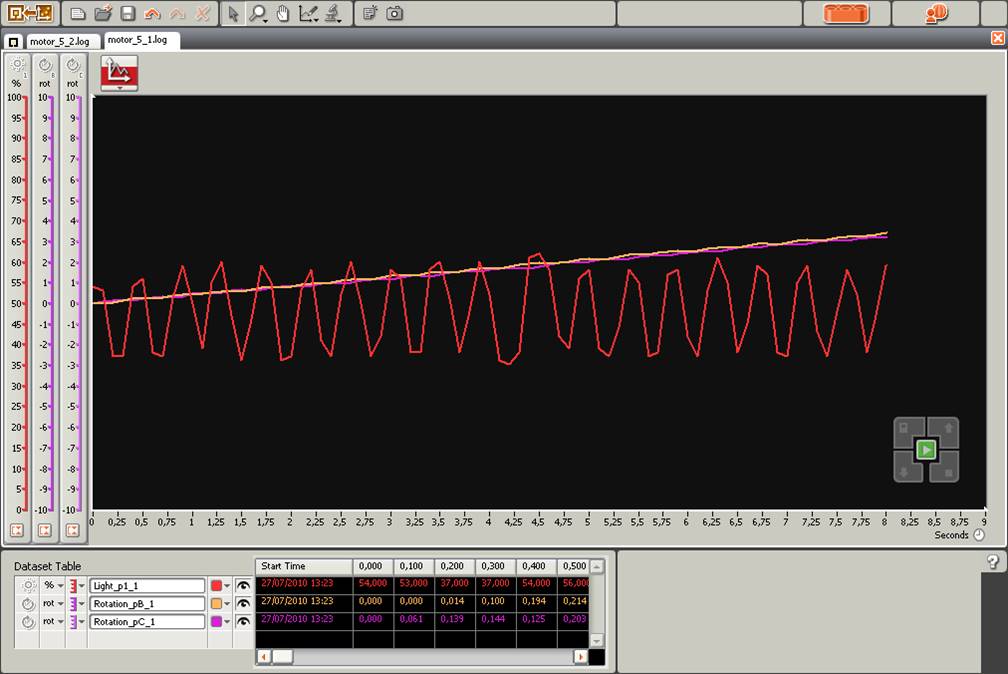This screenshot has height=674, width=1008.
Task: Click the orange LEGO brick icon
Action: [x=845, y=14]
